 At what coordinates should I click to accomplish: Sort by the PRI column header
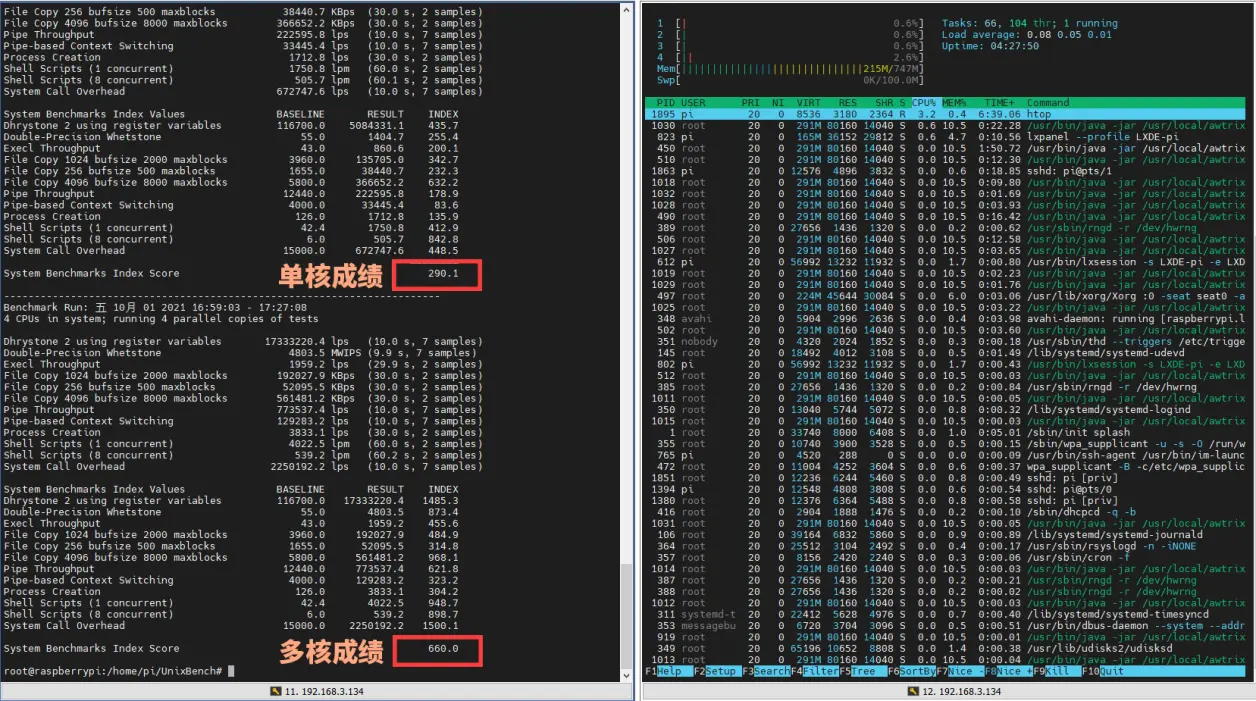pyautogui.click(x=750, y=102)
